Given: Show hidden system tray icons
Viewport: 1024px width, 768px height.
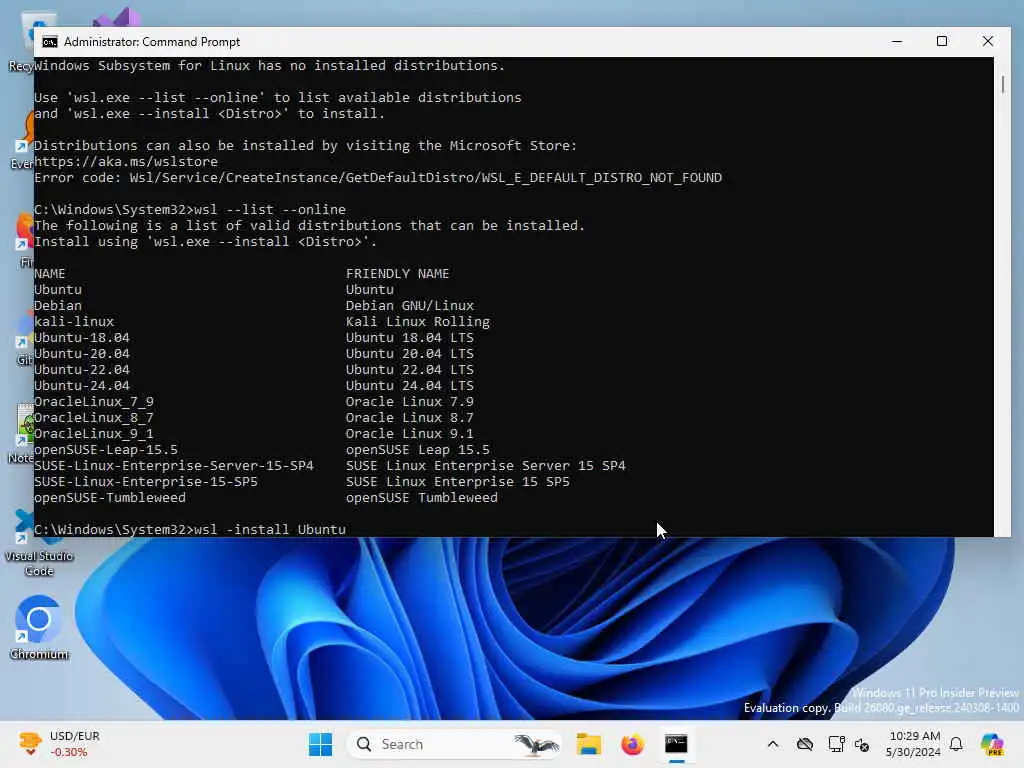Looking at the screenshot, I should (773, 744).
